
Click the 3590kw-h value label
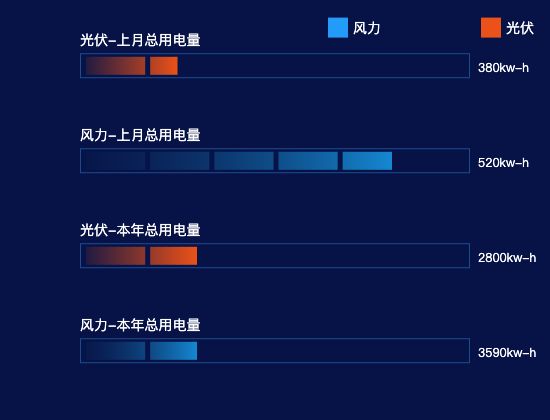coord(507,353)
